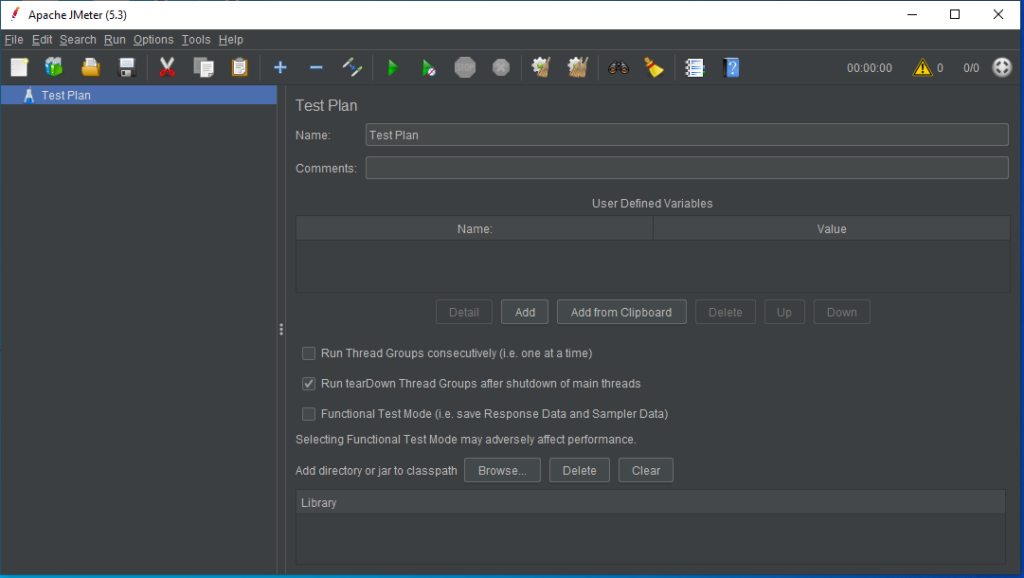The height and width of the screenshot is (578, 1024).
Task: Open Search via binoculars icon
Action: pyautogui.click(x=618, y=67)
